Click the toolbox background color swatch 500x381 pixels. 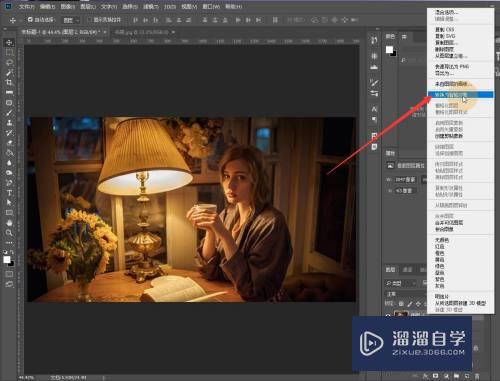(11, 264)
